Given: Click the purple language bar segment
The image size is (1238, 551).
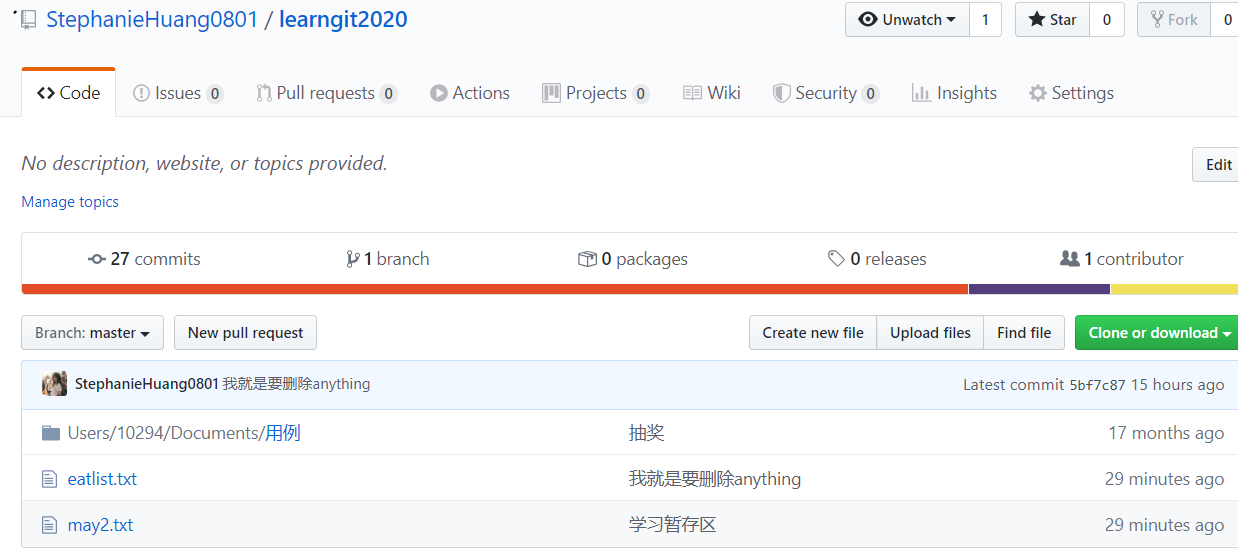Looking at the screenshot, I should click(1039, 289).
